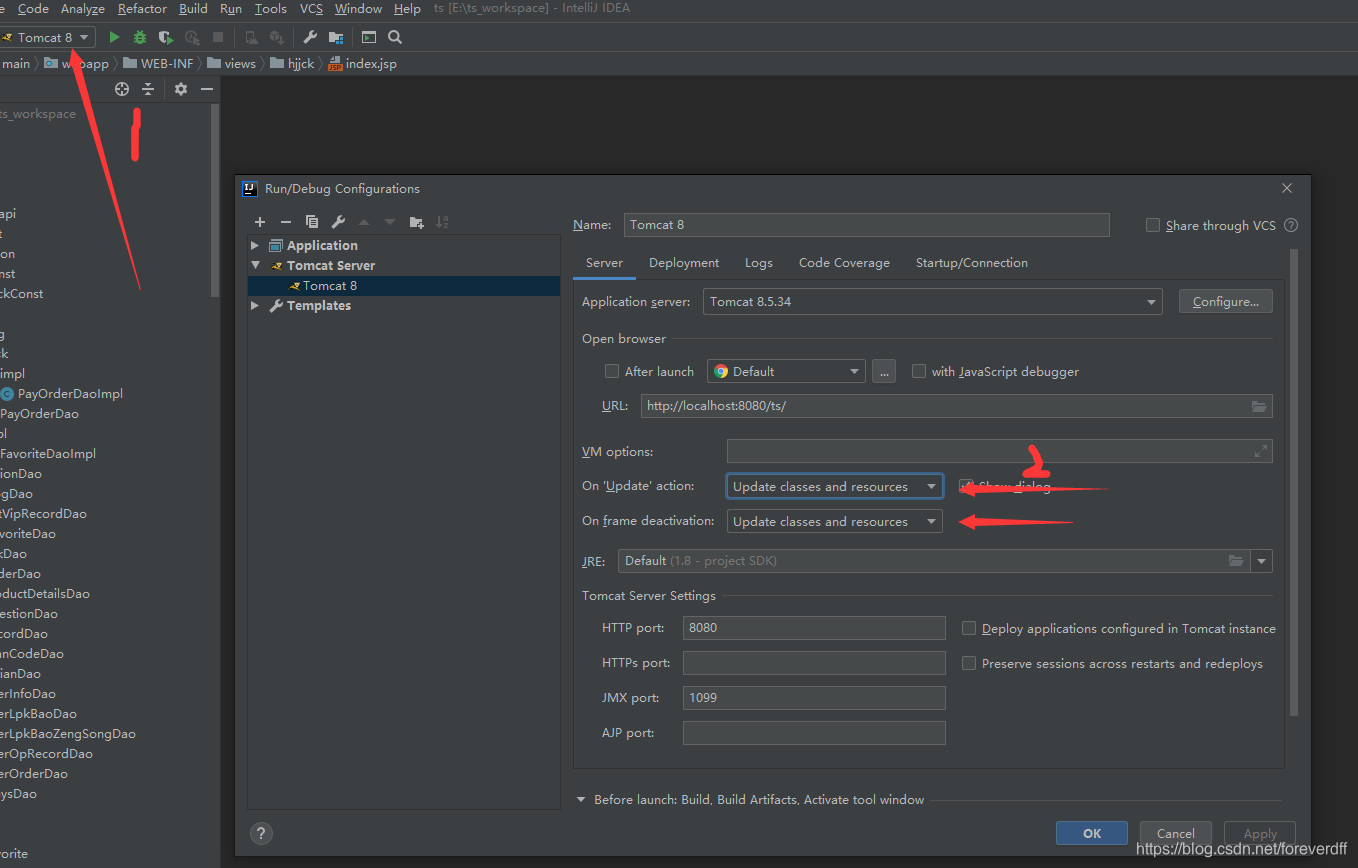Collapse Before launch section
This screenshot has height=868, width=1358.
[581, 800]
